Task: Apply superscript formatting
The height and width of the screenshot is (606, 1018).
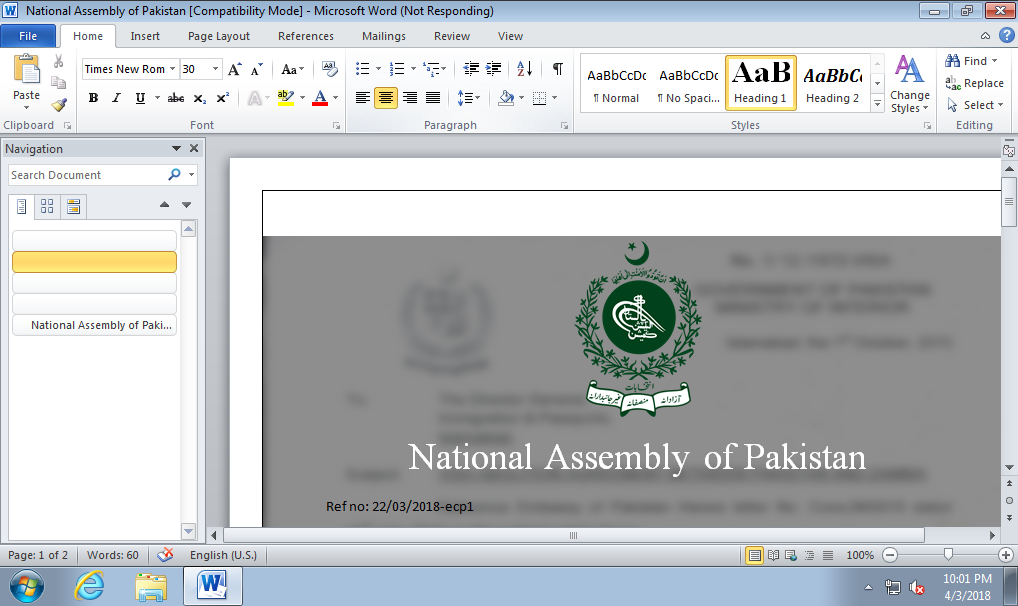Action: pyautogui.click(x=223, y=98)
